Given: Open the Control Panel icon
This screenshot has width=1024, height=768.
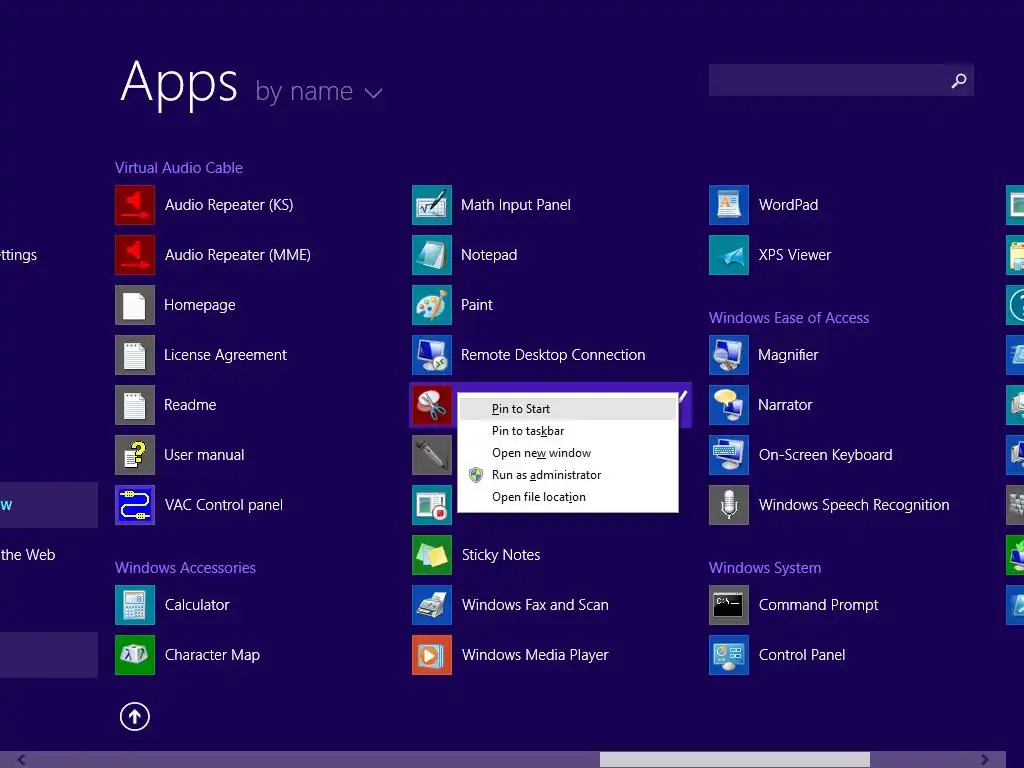Looking at the screenshot, I should 729,655.
